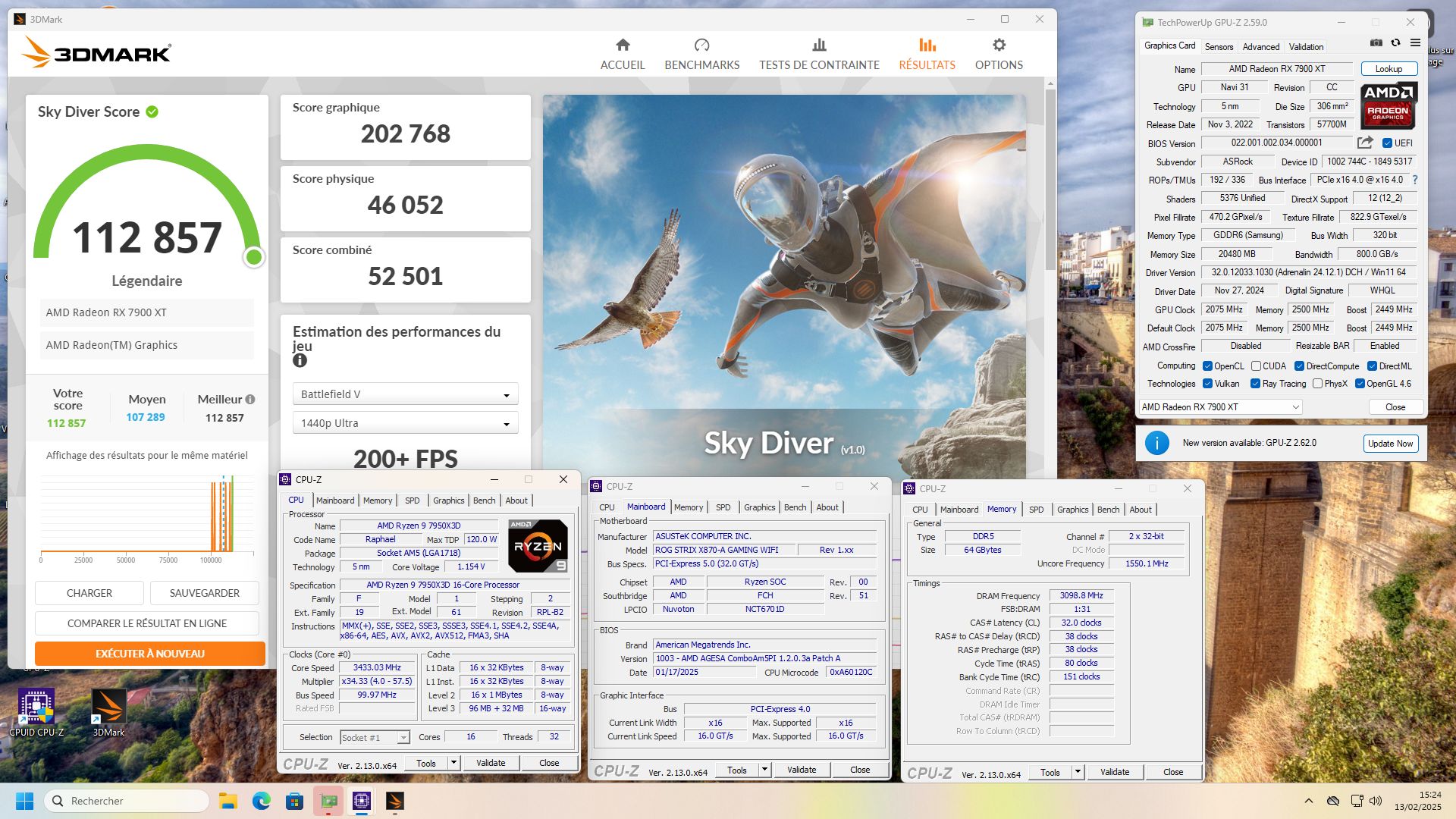The height and width of the screenshot is (819, 1456).
Task: Open the Options gear icon
Action: tap(999, 45)
